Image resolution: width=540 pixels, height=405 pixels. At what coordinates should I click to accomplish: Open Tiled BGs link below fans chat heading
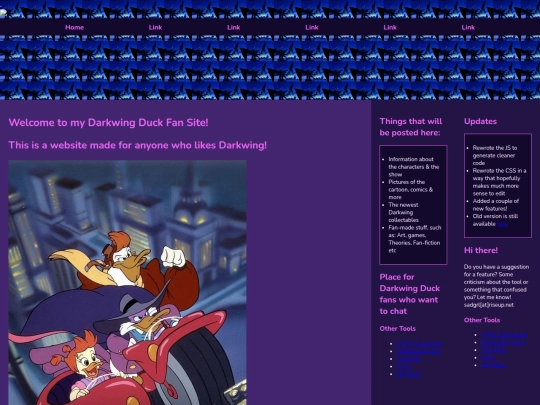point(409,359)
